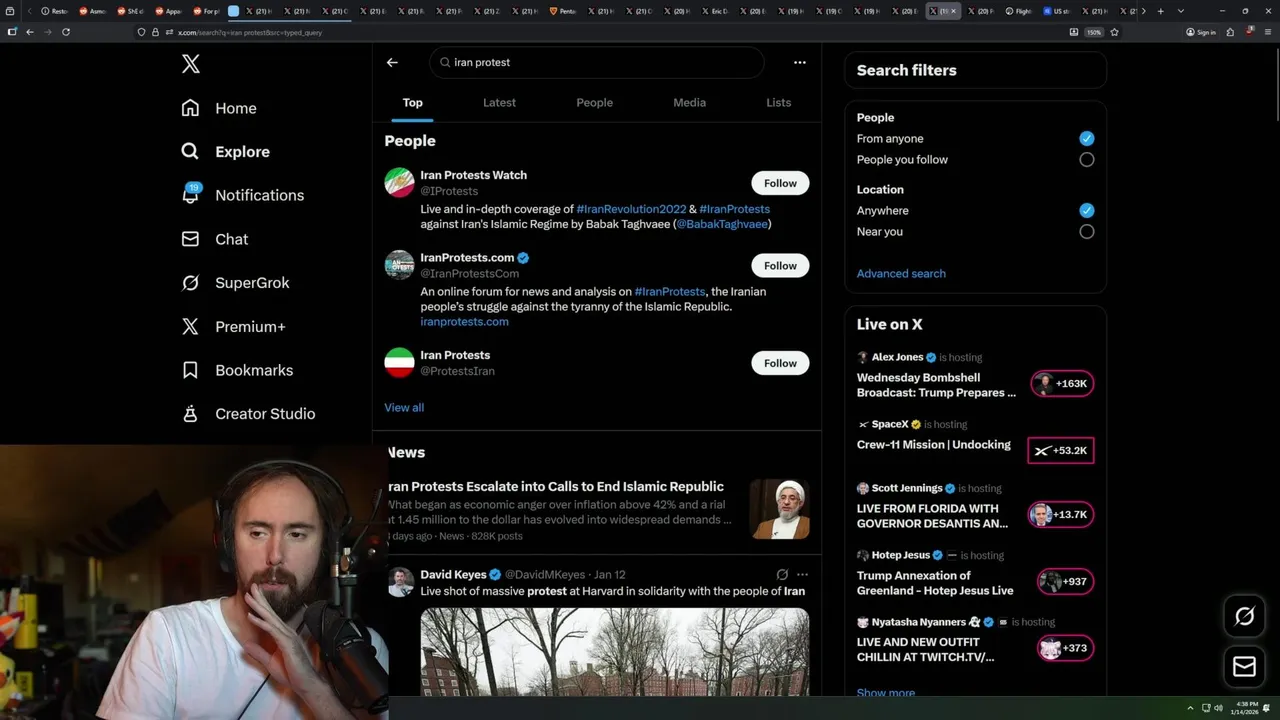Switch to the People tab
Image resolution: width=1280 pixels, height=720 pixels.
[594, 103]
